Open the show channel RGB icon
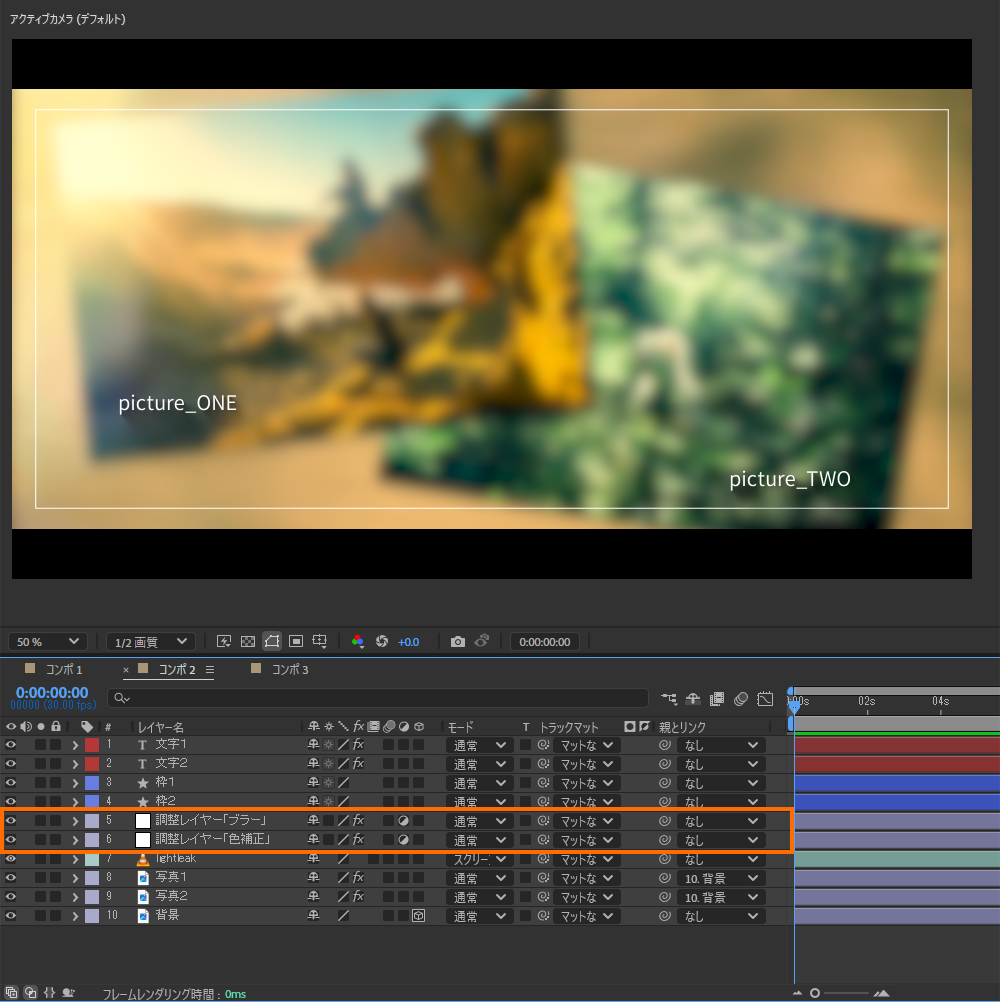The width and height of the screenshot is (1000, 1002). point(358,641)
